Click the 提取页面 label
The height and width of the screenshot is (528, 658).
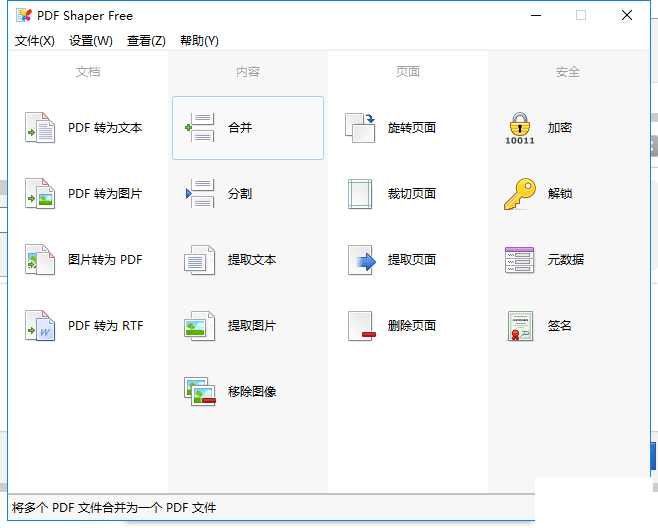click(x=412, y=259)
